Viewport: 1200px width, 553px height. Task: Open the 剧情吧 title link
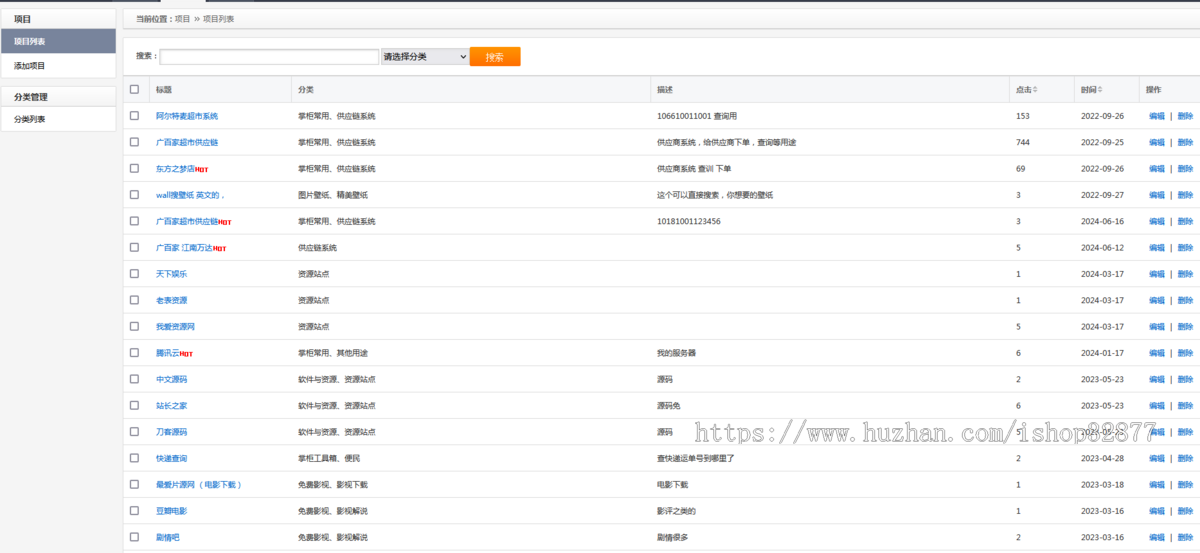168,537
